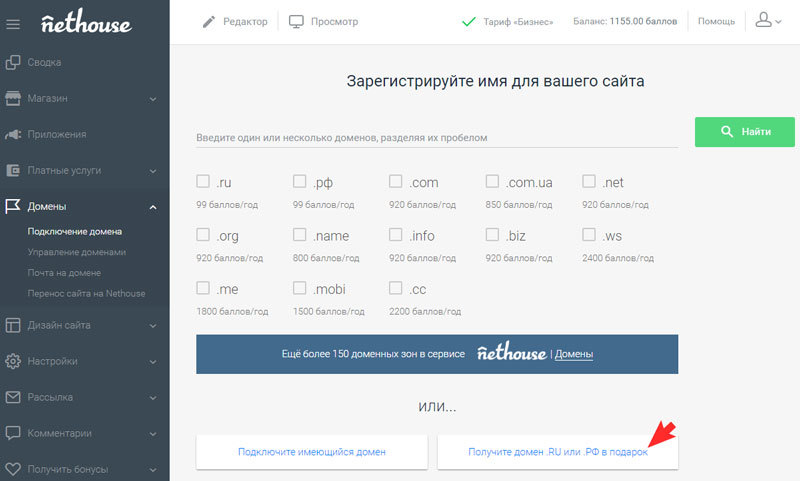Click Баланс: 1155.00 баллов
This screenshot has height=481, width=800.
[625, 21]
